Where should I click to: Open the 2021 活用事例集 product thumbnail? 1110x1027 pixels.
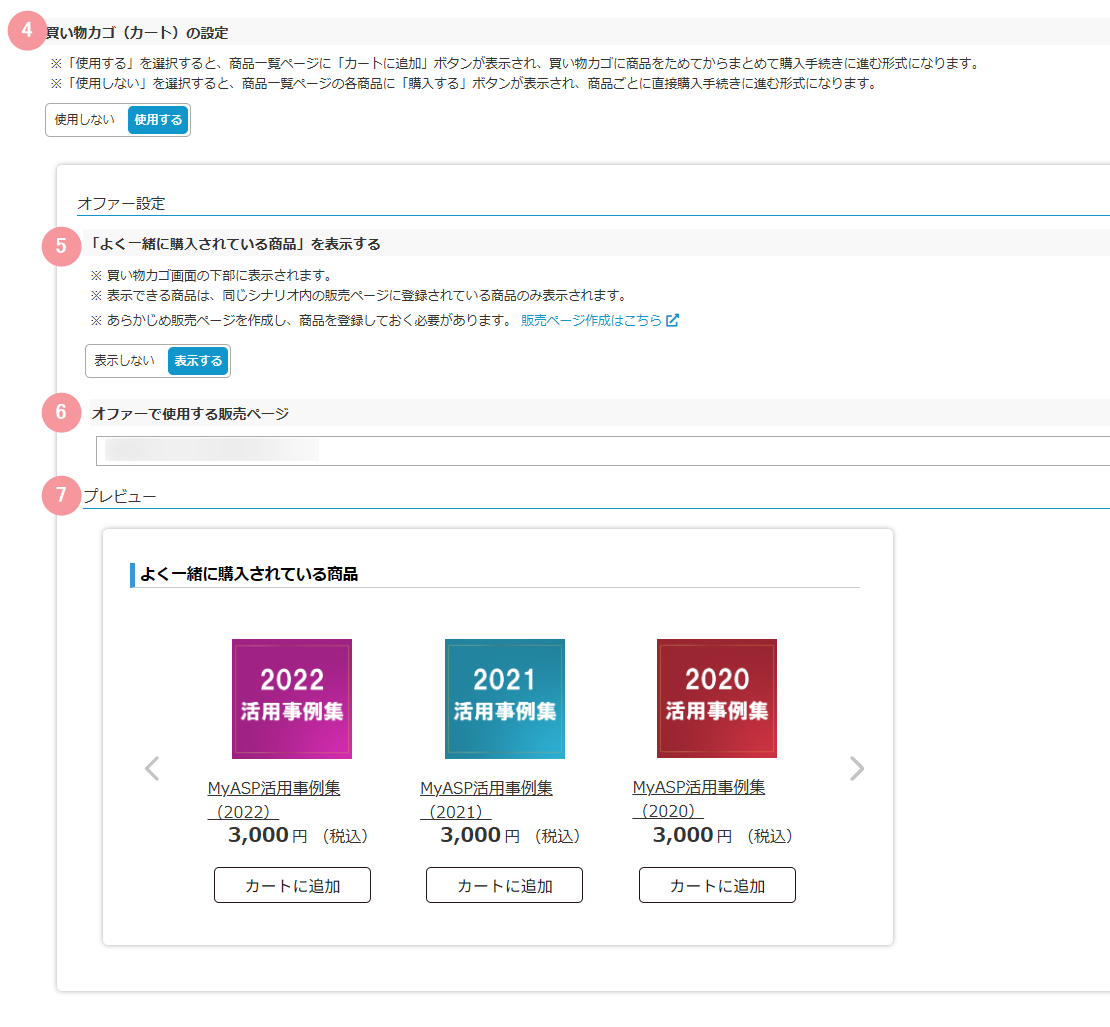tap(505, 699)
